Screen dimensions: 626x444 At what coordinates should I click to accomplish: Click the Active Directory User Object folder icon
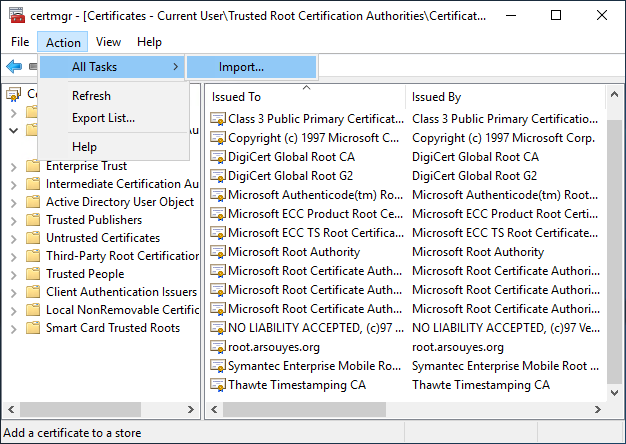tap(33, 202)
